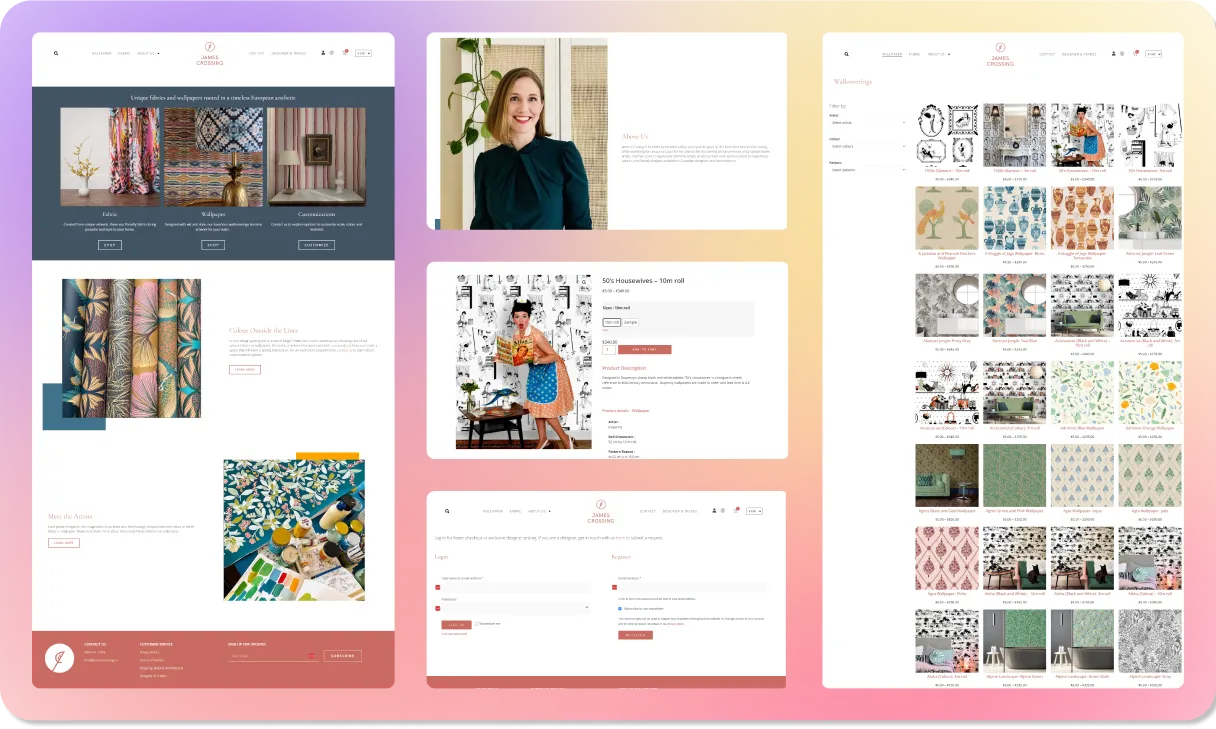Tick the Remember me checkbox
Screen dimensions: 1216x729
pos(476,624)
